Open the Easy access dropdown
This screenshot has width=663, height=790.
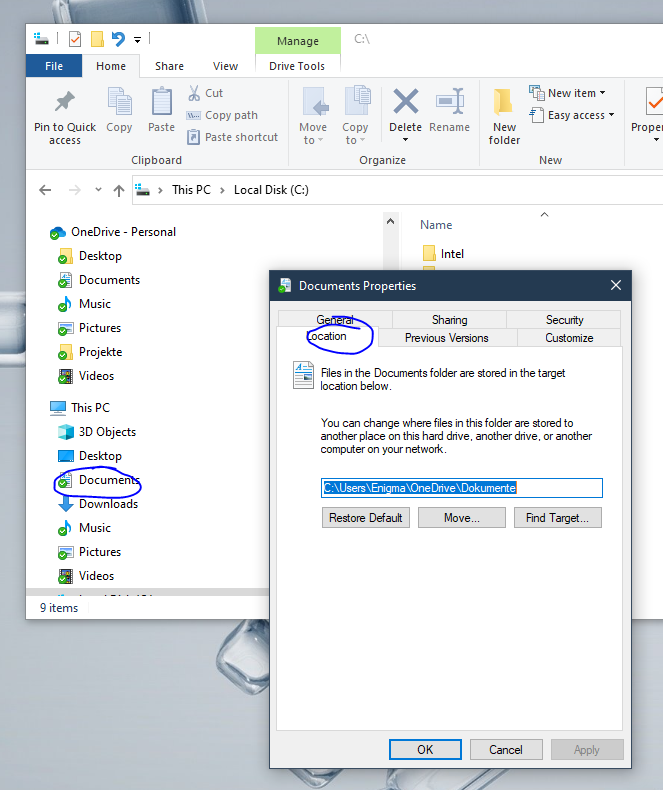tap(572, 115)
